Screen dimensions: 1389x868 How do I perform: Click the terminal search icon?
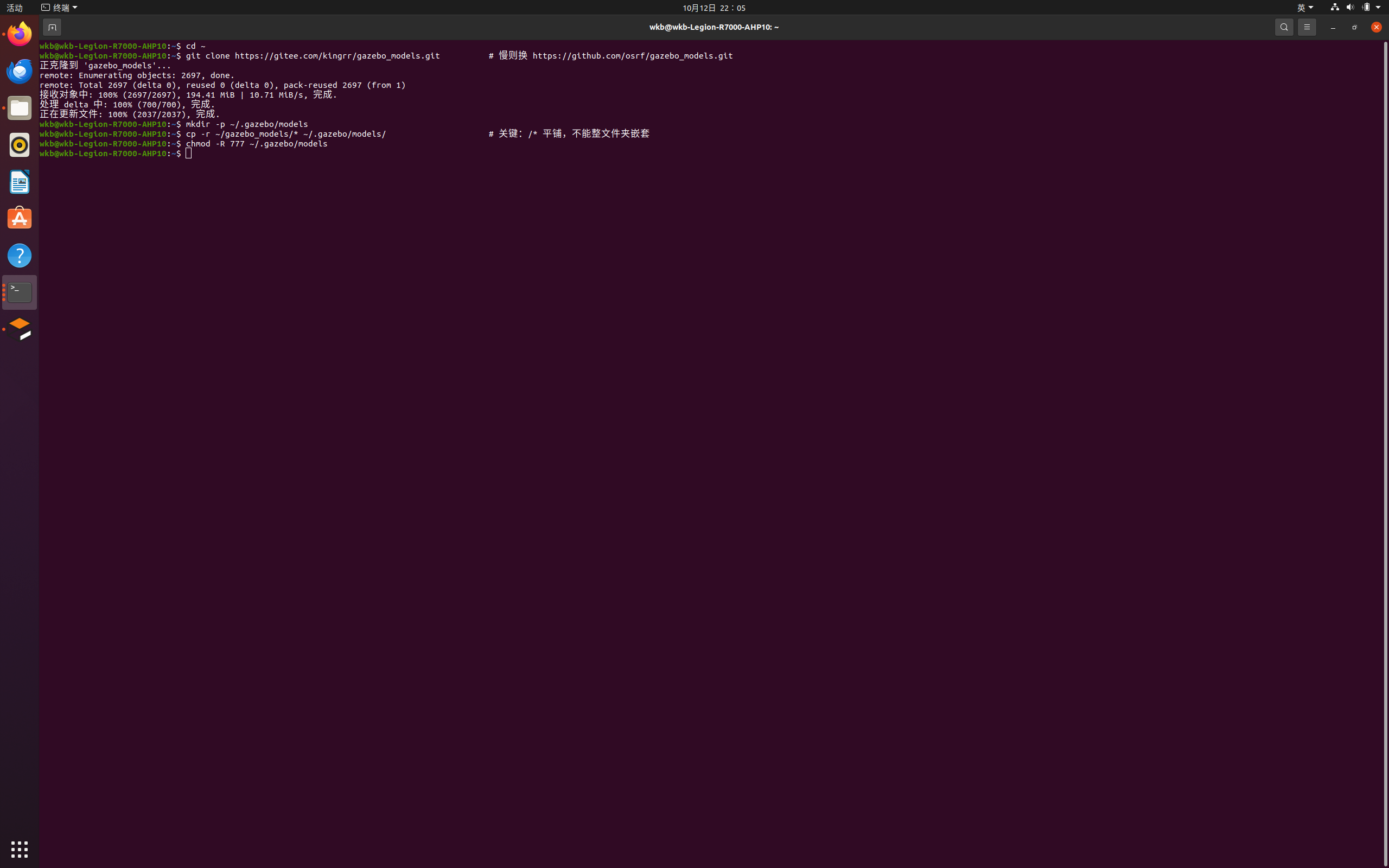tap(1284, 27)
